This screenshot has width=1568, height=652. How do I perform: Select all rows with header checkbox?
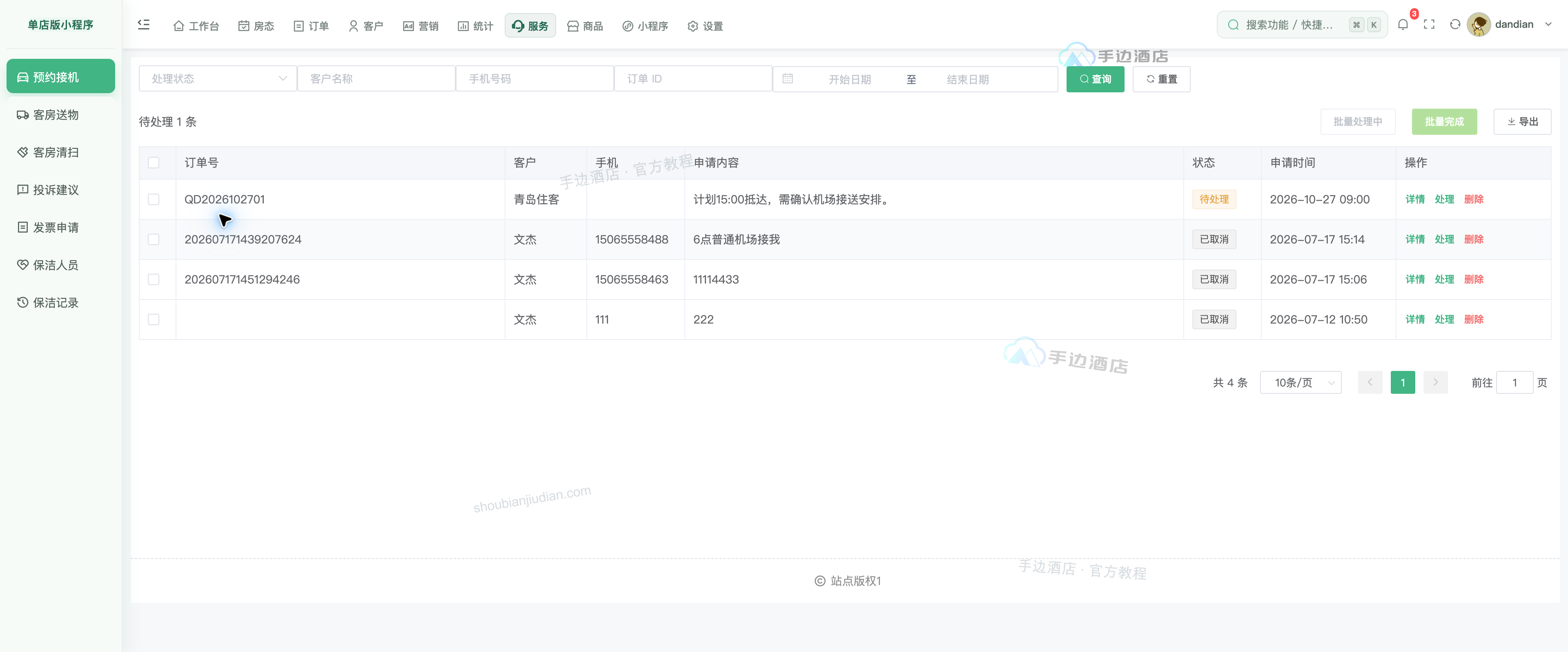tap(154, 163)
